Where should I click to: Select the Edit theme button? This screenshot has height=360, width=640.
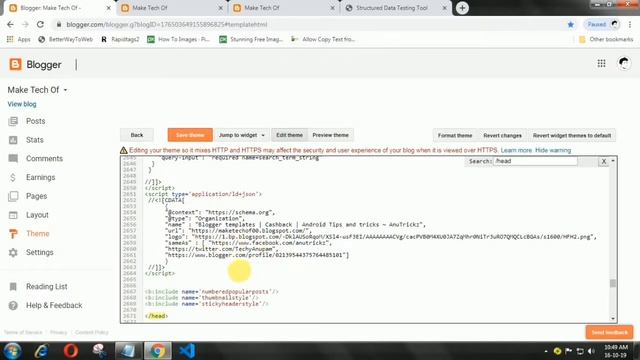[x=289, y=135]
